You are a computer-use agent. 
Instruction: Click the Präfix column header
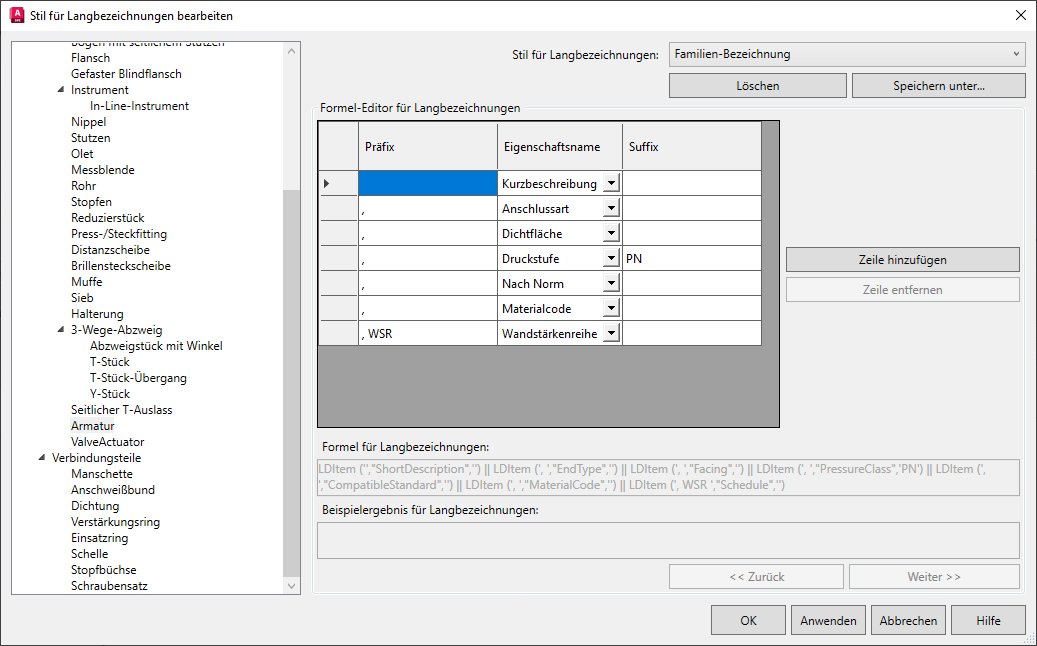coord(428,146)
